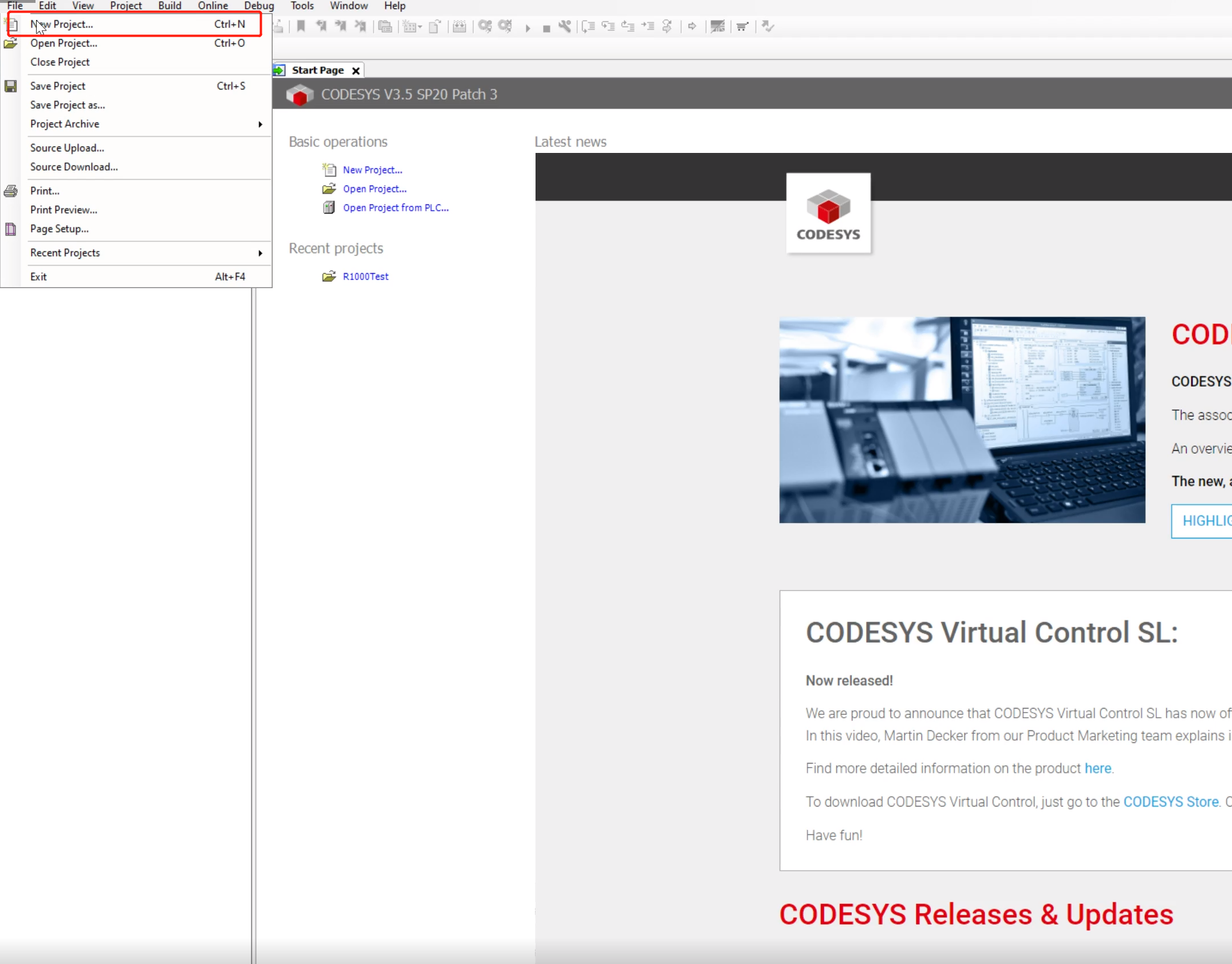
Task: Select Close Project menu entry
Action: pyautogui.click(x=137, y=62)
